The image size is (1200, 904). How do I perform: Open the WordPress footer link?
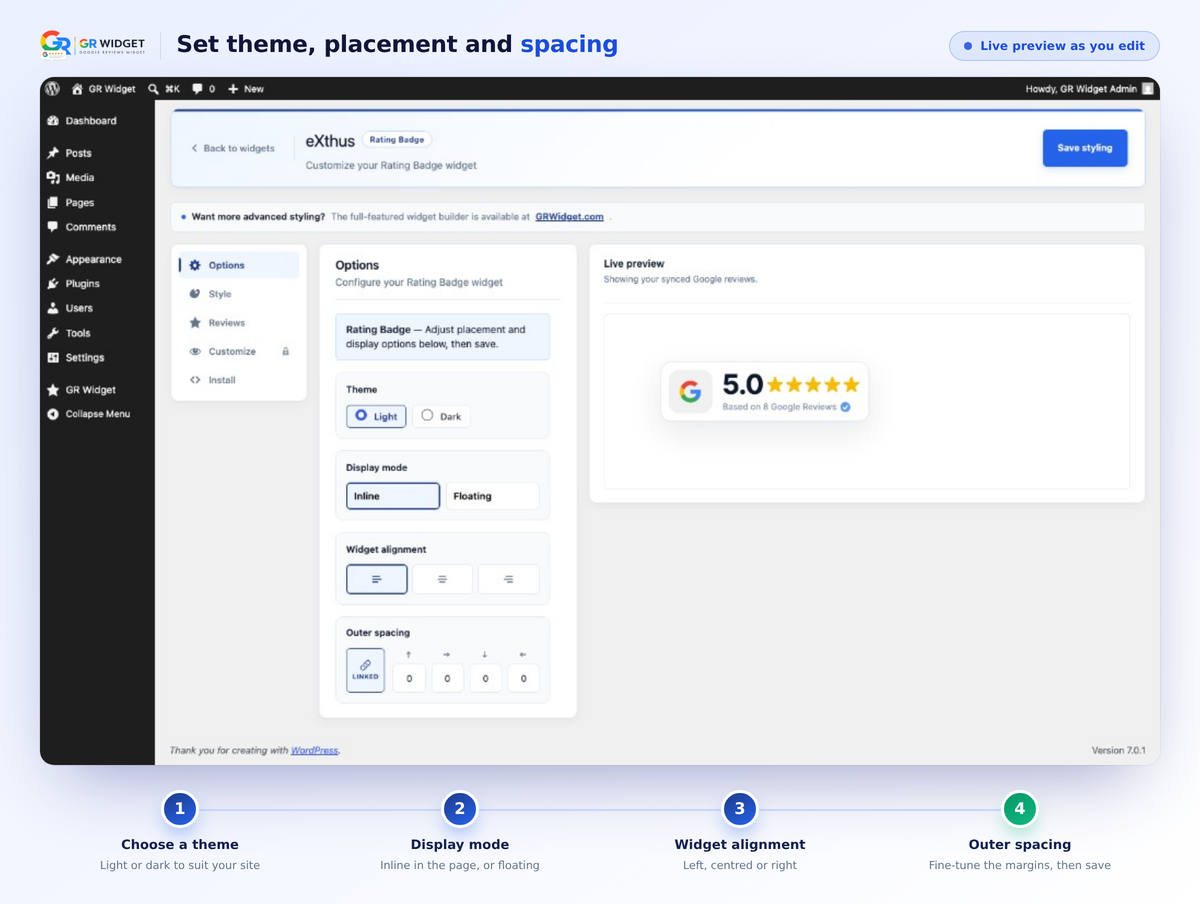tap(314, 750)
